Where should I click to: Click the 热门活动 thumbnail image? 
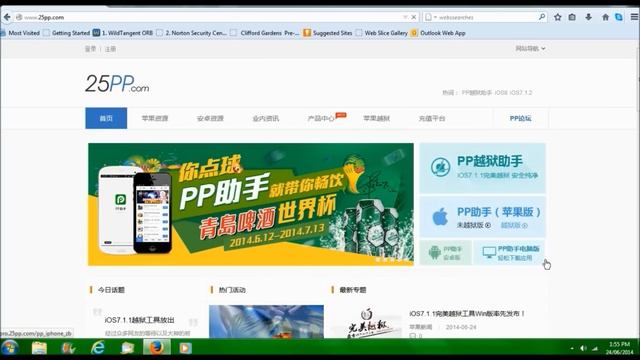266,322
